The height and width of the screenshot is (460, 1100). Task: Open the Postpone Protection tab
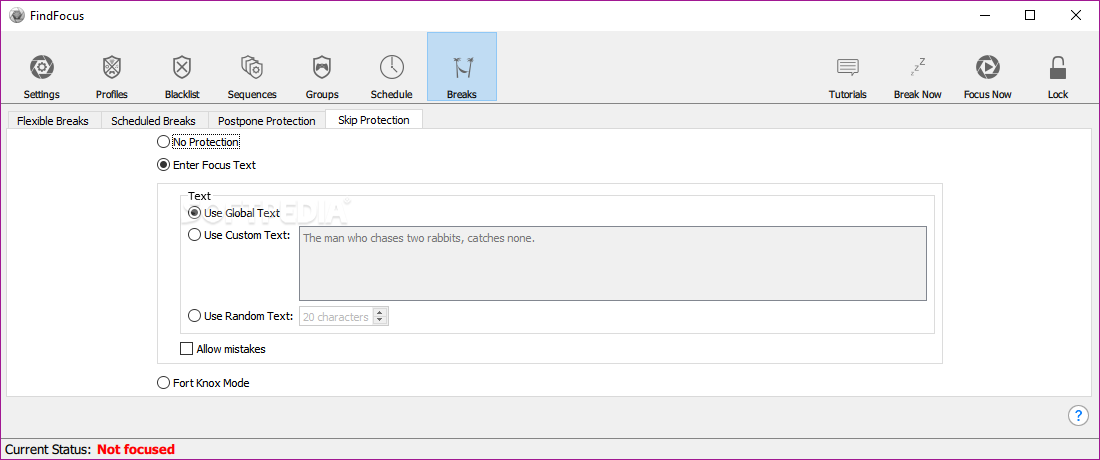click(x=267, y=121)
